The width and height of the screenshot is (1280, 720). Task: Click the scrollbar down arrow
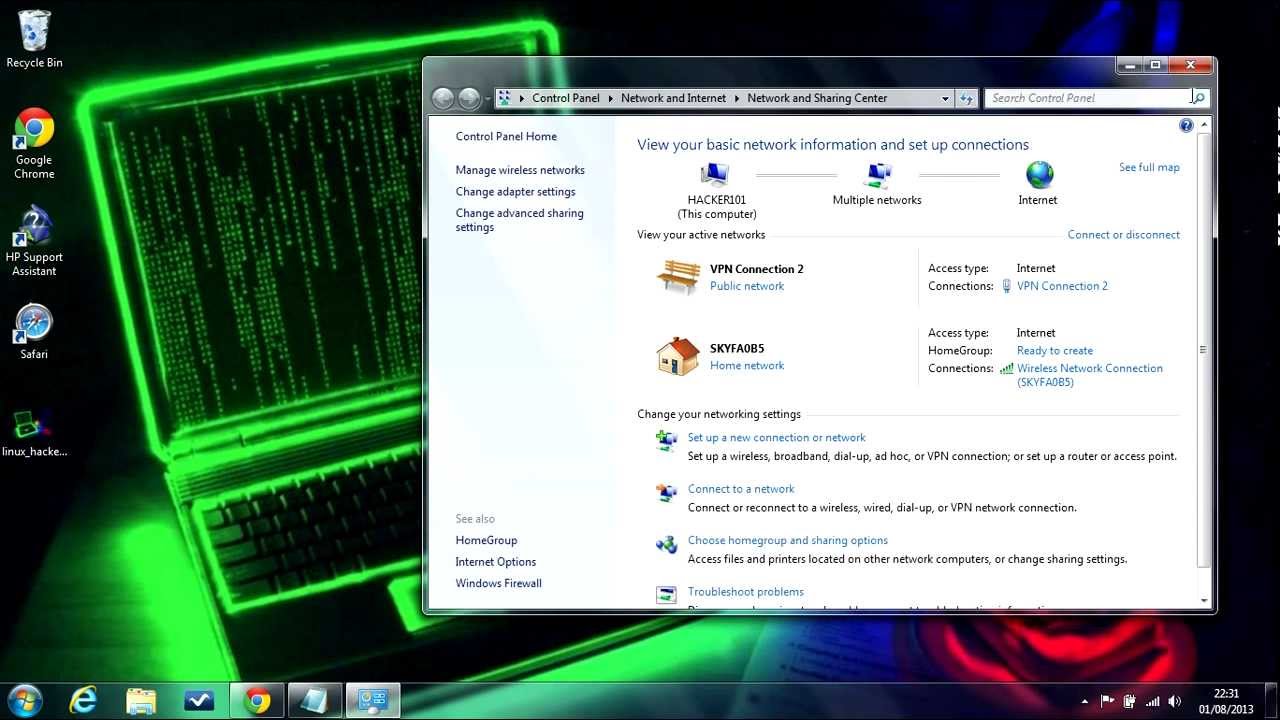tap(1203, 601)
